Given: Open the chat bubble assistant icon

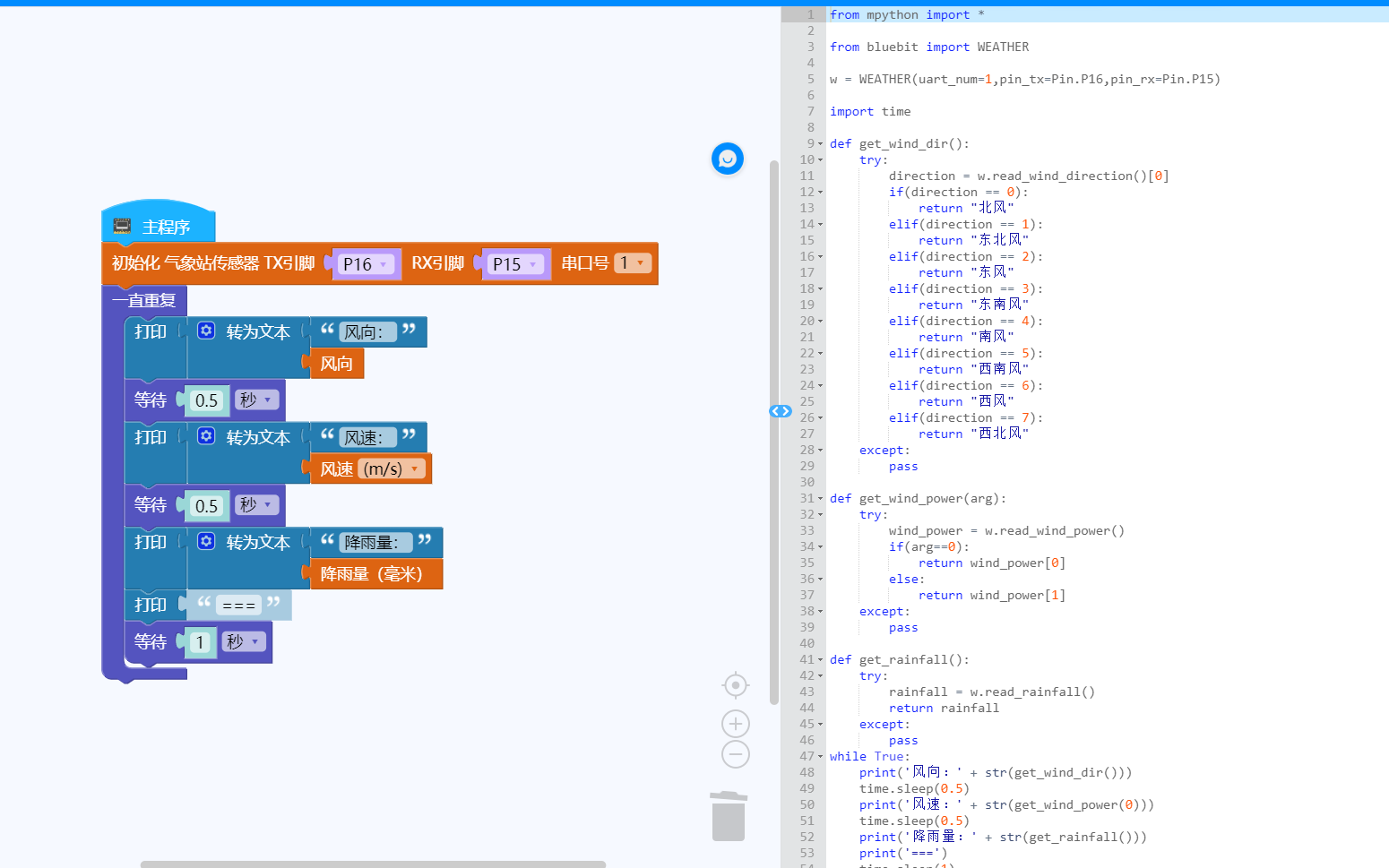Looking at the screenshot, I should click(x=728, y=159).
